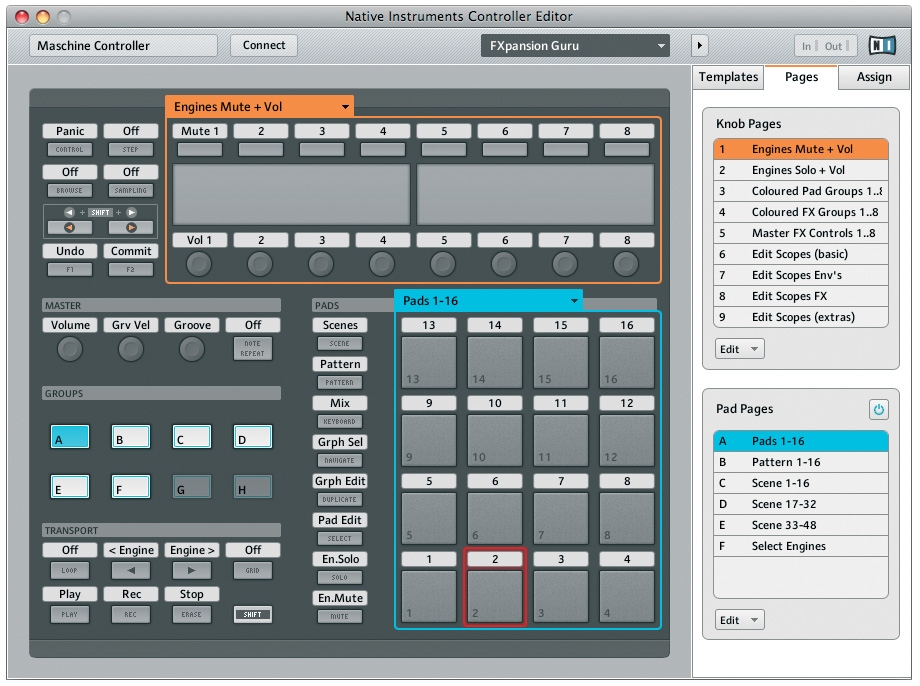Click the SELECT hardware button
The height and width of the screenshot is (686, 920).
point(340,538)
